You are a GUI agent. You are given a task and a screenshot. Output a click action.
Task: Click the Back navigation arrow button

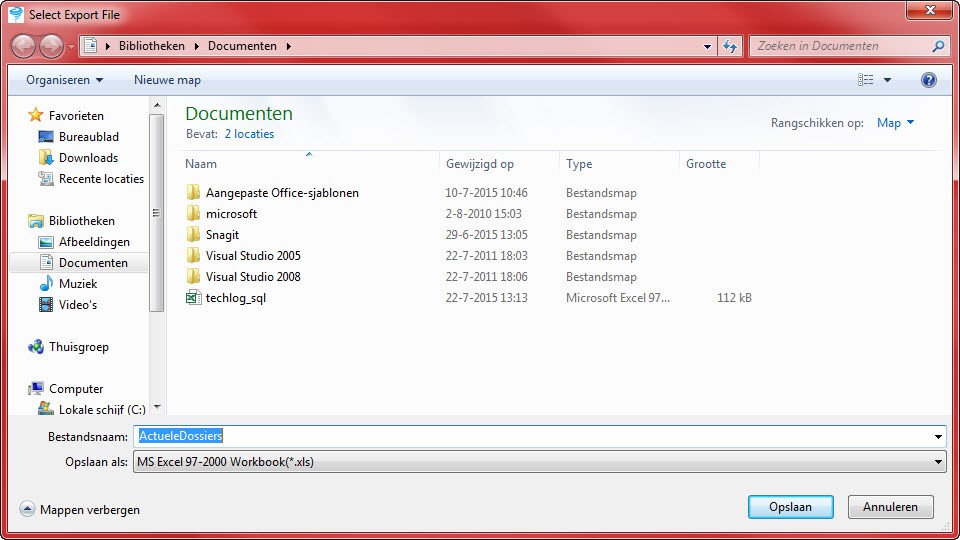[x=24, y=46]
